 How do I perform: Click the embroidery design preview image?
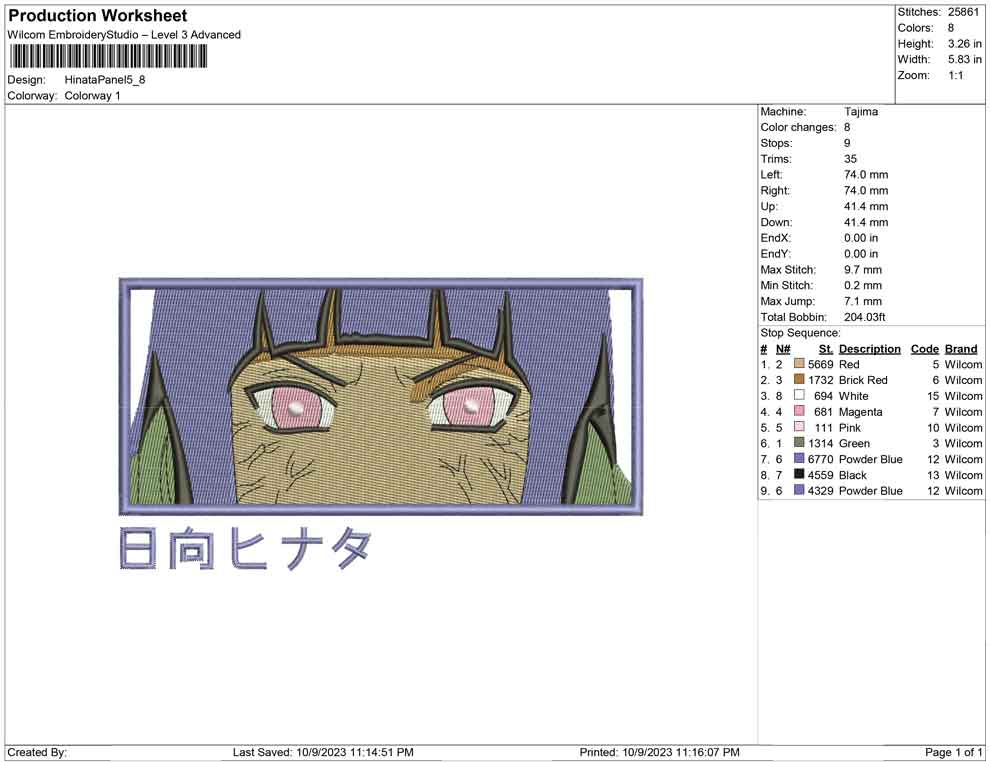pos(381,396)
